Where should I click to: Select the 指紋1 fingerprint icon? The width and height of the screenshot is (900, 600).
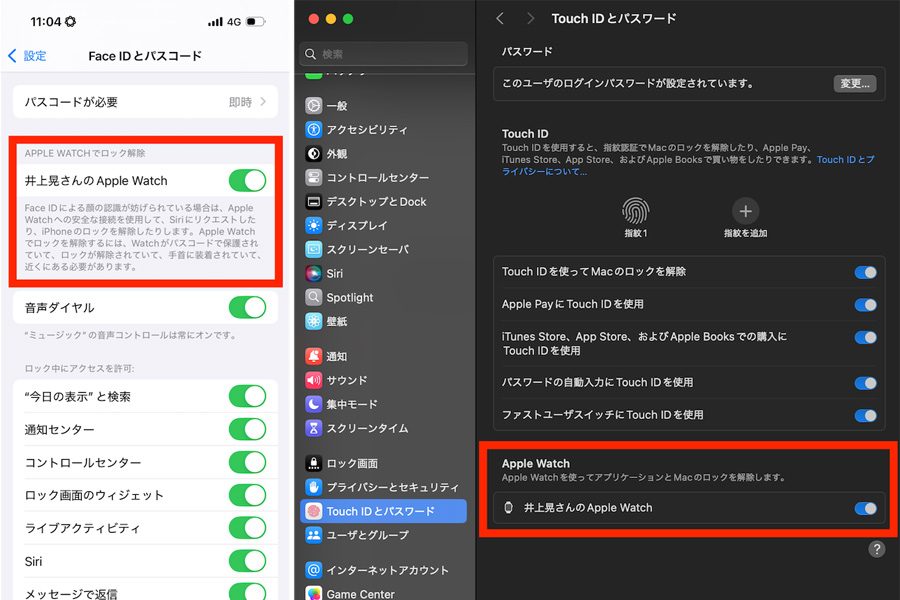pyautogui.click(x=635, y=211)
